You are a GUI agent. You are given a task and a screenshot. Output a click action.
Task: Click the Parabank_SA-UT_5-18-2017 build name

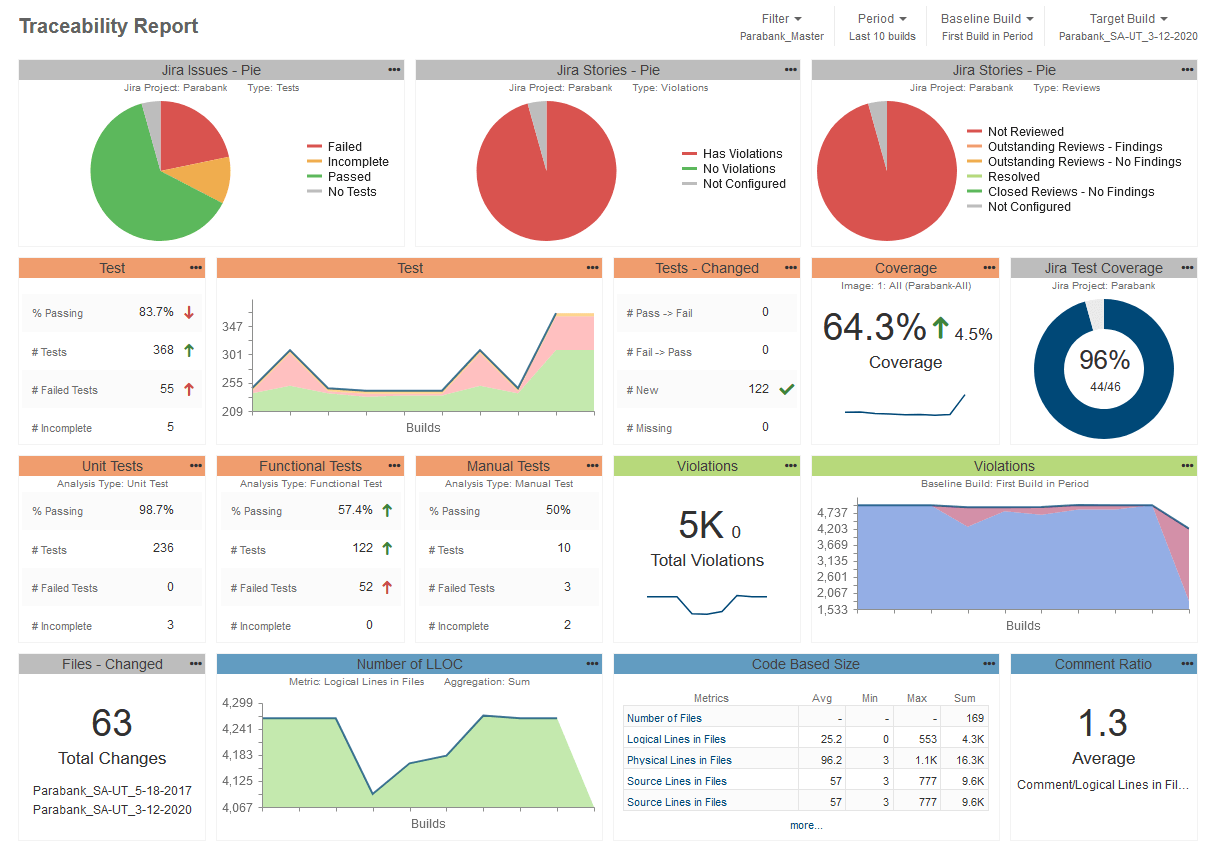click(112, 791)
